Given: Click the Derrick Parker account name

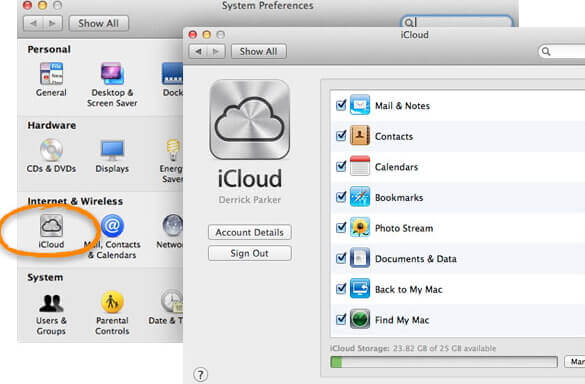Looking at the screenshot, I should pyautogui.click(x=250, y=200).
